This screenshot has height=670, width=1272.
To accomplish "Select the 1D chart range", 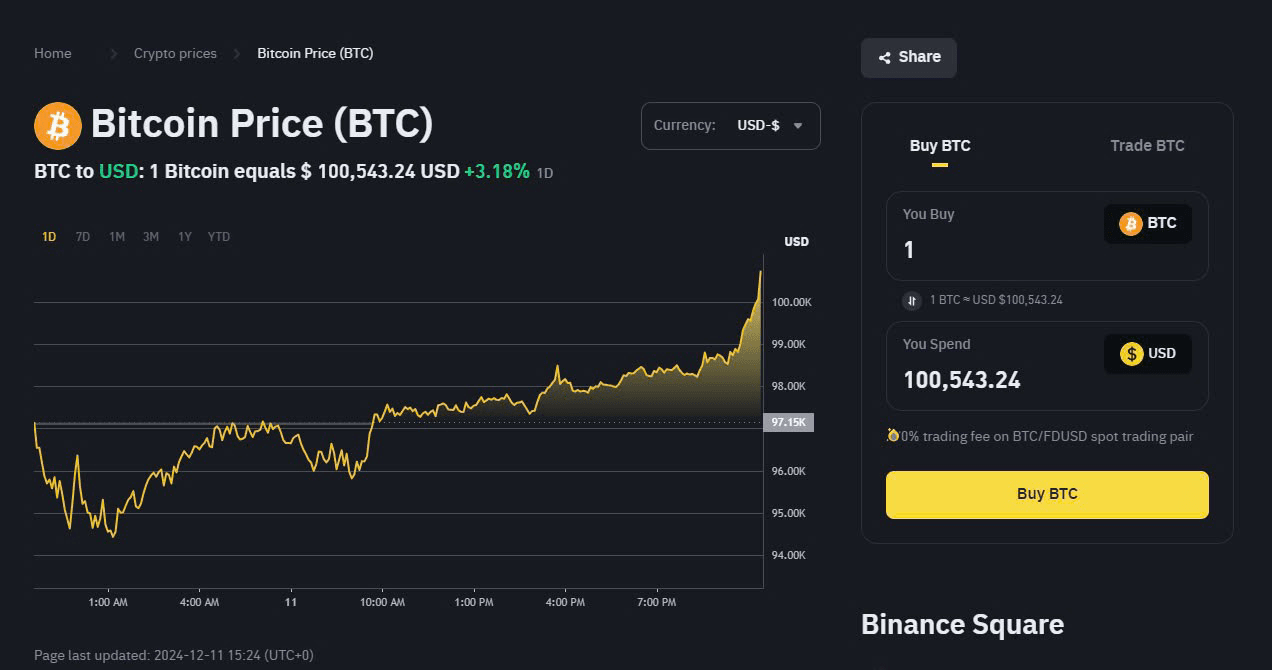I will click(49, 237).
